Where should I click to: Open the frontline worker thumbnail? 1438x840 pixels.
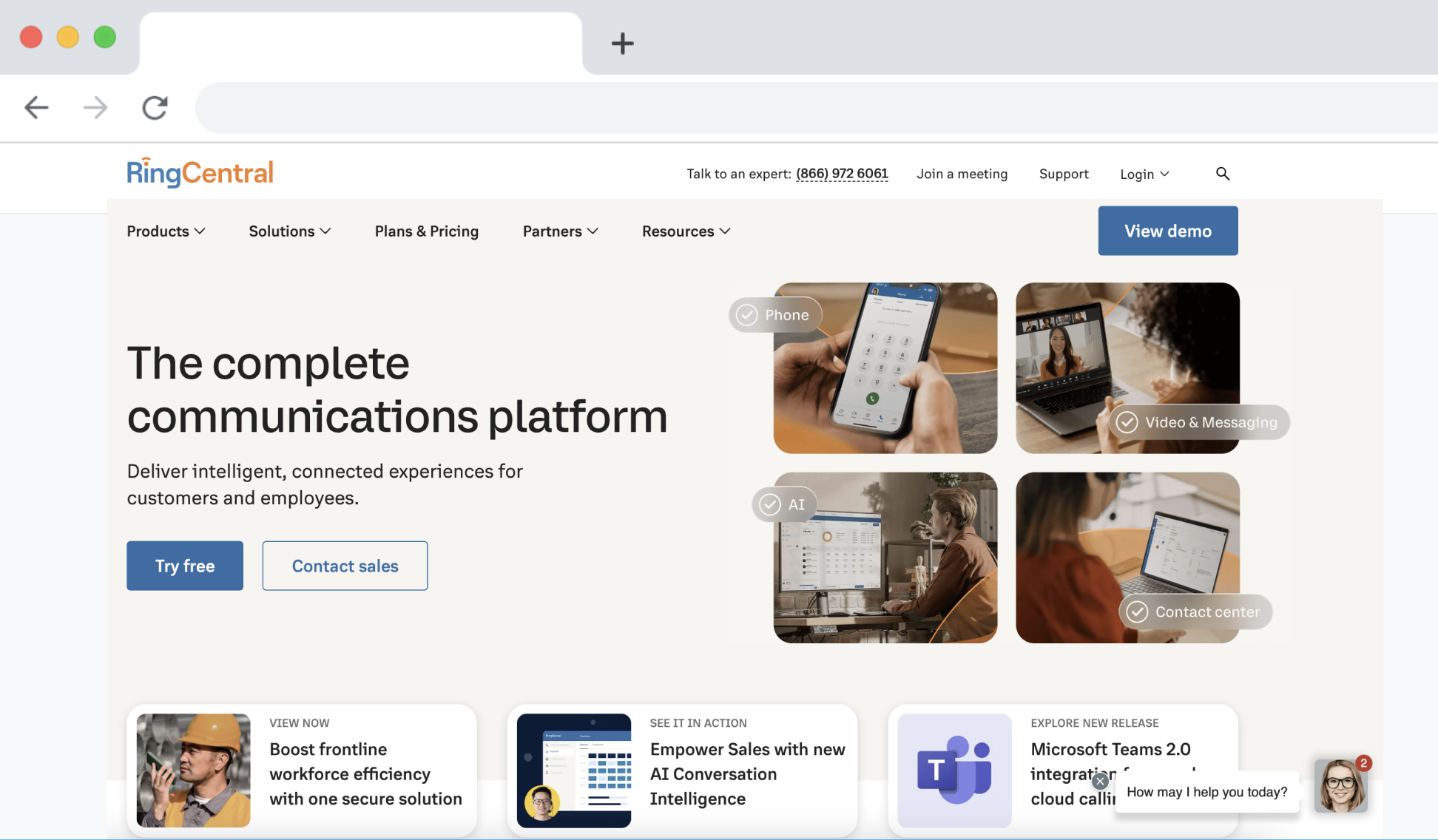[x=193, y=770]
